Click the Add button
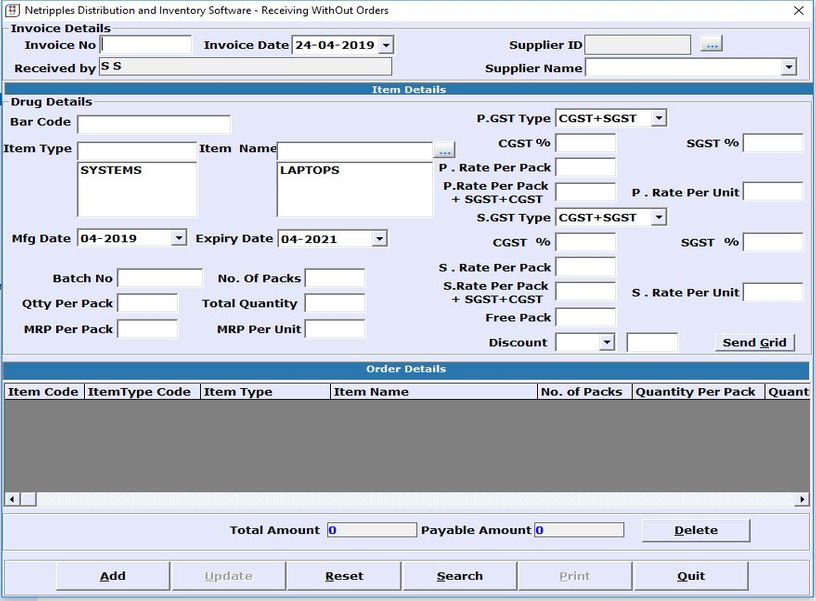The width and height of the screenshot is (816, 601). tap(113, 576)
